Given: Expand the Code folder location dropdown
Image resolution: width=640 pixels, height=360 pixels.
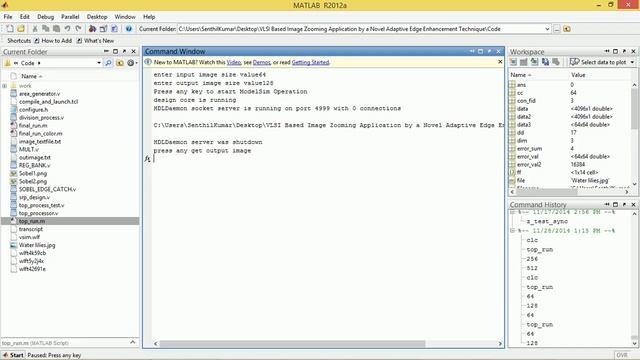Looking at the screenshot, I should (99, 63).
